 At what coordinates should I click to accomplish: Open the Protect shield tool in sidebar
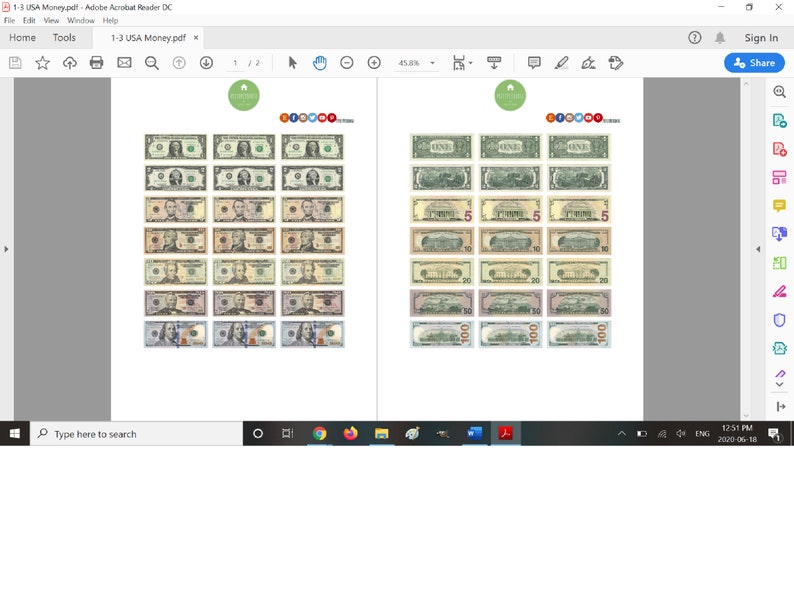[x=779, y=320]
